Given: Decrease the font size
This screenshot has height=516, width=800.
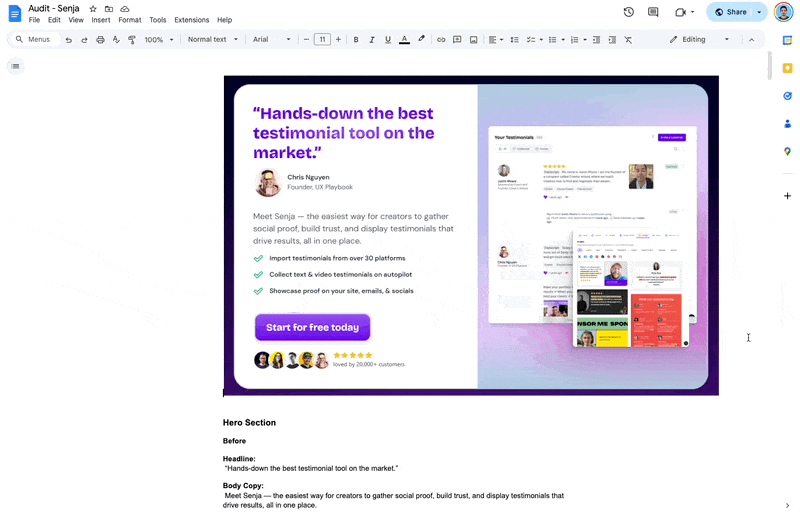Looking at the screenshot, I should click(x=306, y=39).
